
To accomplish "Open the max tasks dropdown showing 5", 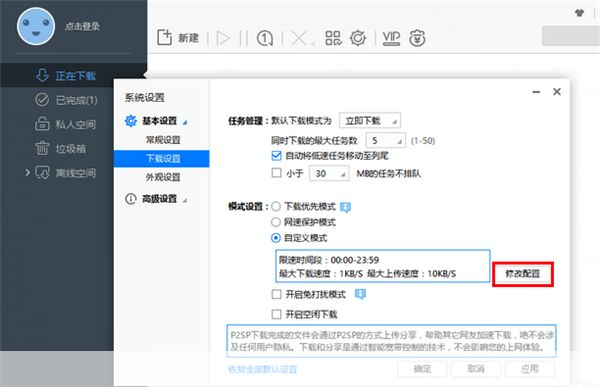I will [385, 141].
